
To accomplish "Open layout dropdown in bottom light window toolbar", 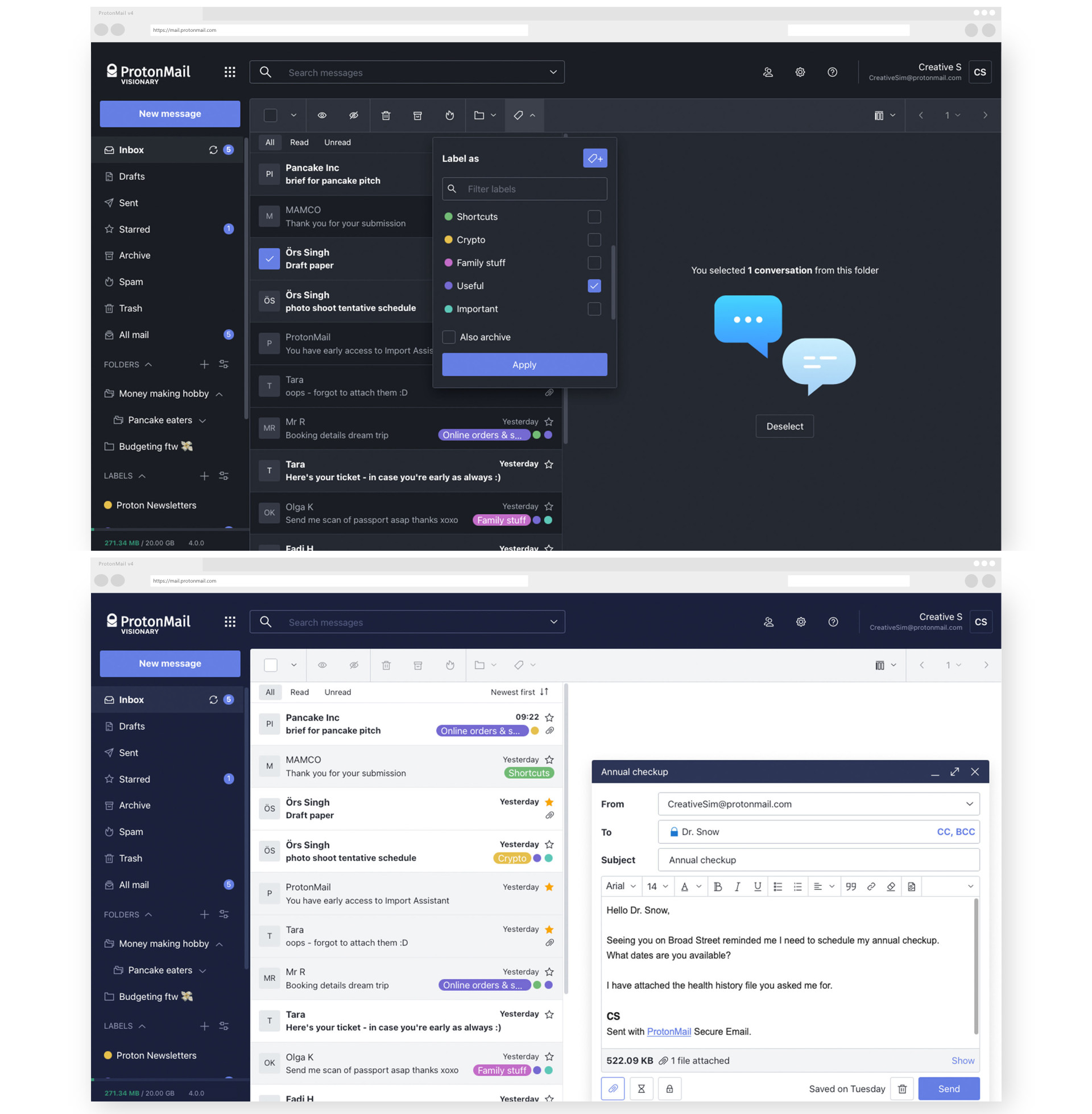I will coord(886,665).
